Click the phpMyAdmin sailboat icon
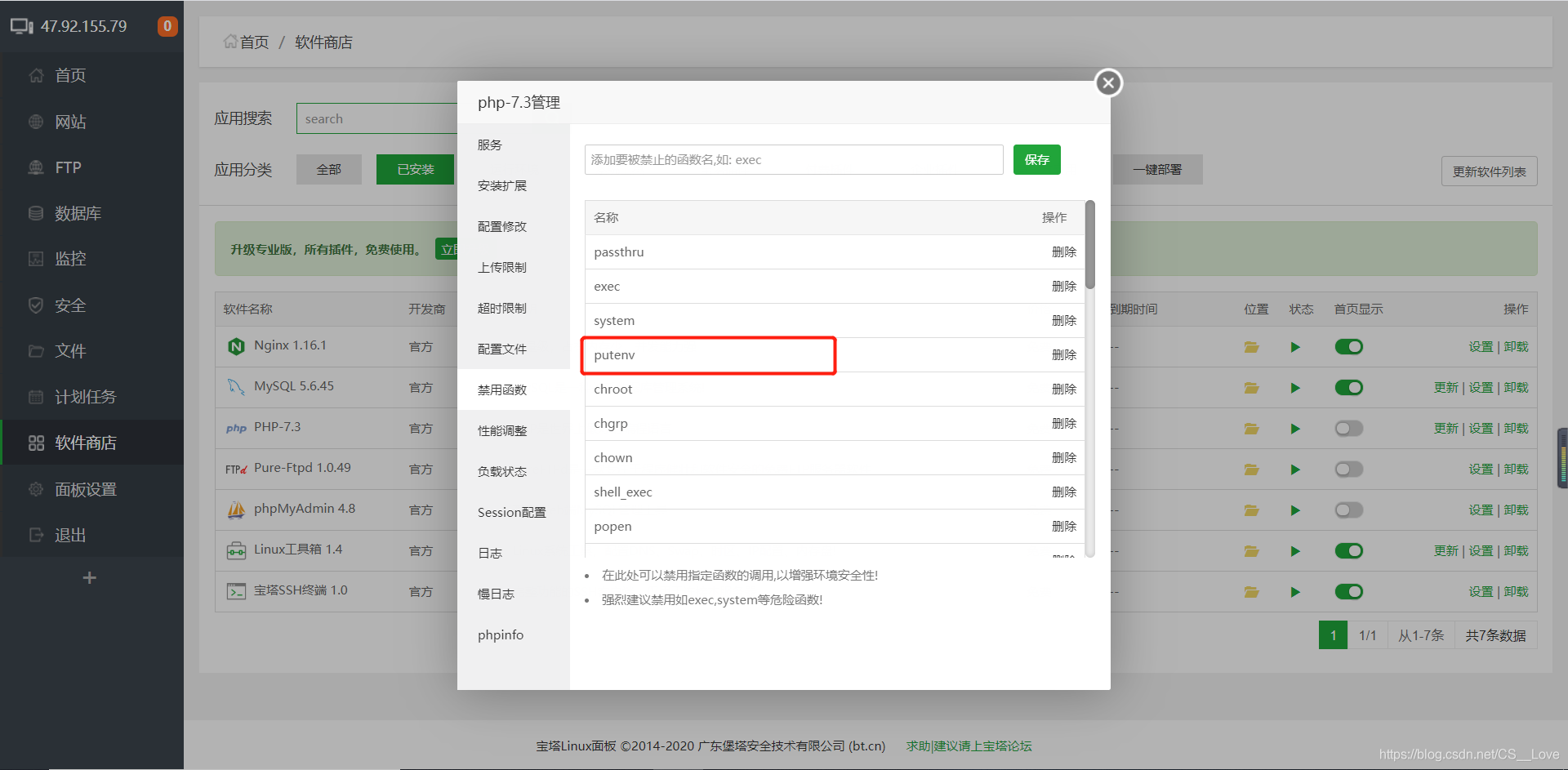 236,510
